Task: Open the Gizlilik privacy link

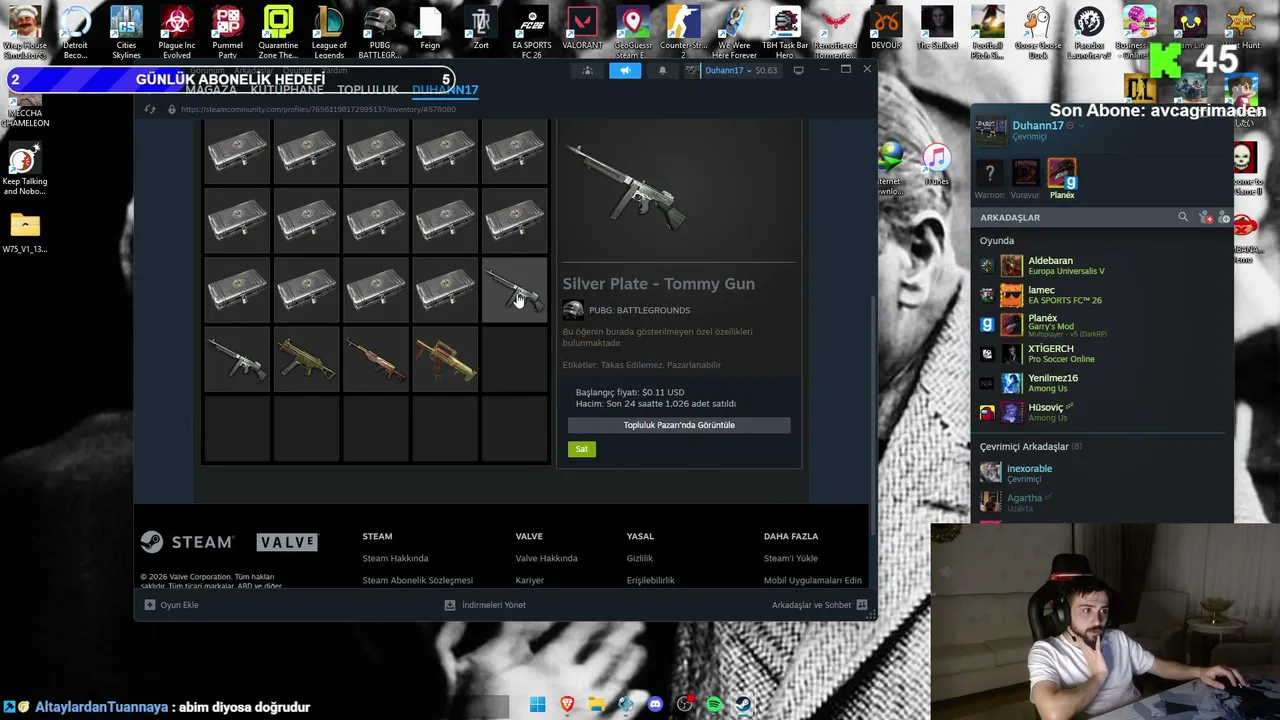Action: [x=639, y=558]
